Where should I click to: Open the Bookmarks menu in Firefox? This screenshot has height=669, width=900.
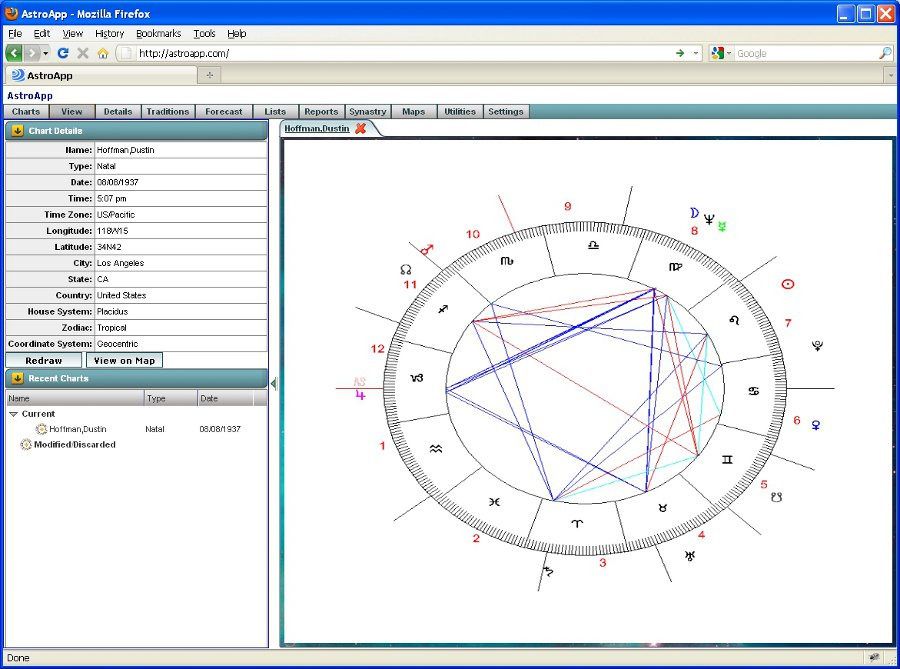click(x=158, y=33)
